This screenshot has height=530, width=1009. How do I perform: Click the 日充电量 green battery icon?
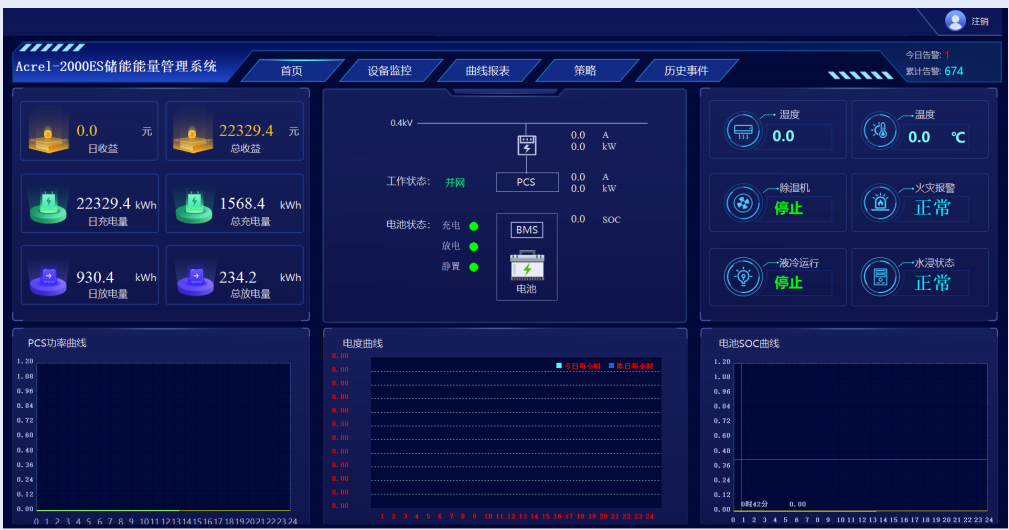[48, 205]
